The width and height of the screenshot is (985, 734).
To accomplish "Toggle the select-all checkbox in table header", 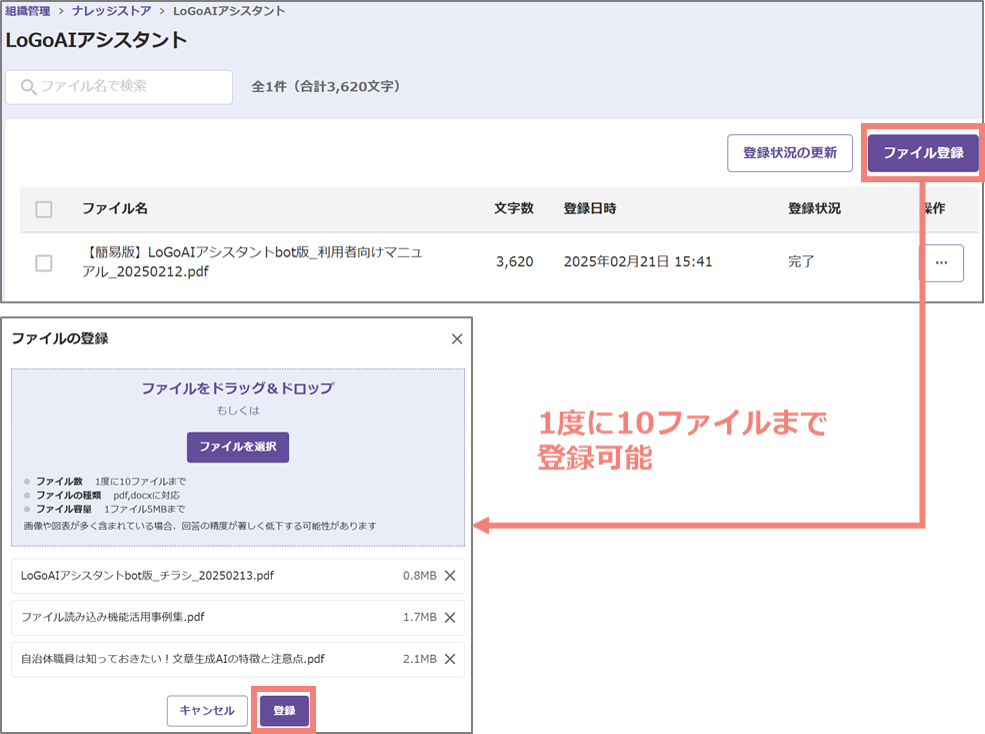I will pyautogui.click(x=44, y=209).
